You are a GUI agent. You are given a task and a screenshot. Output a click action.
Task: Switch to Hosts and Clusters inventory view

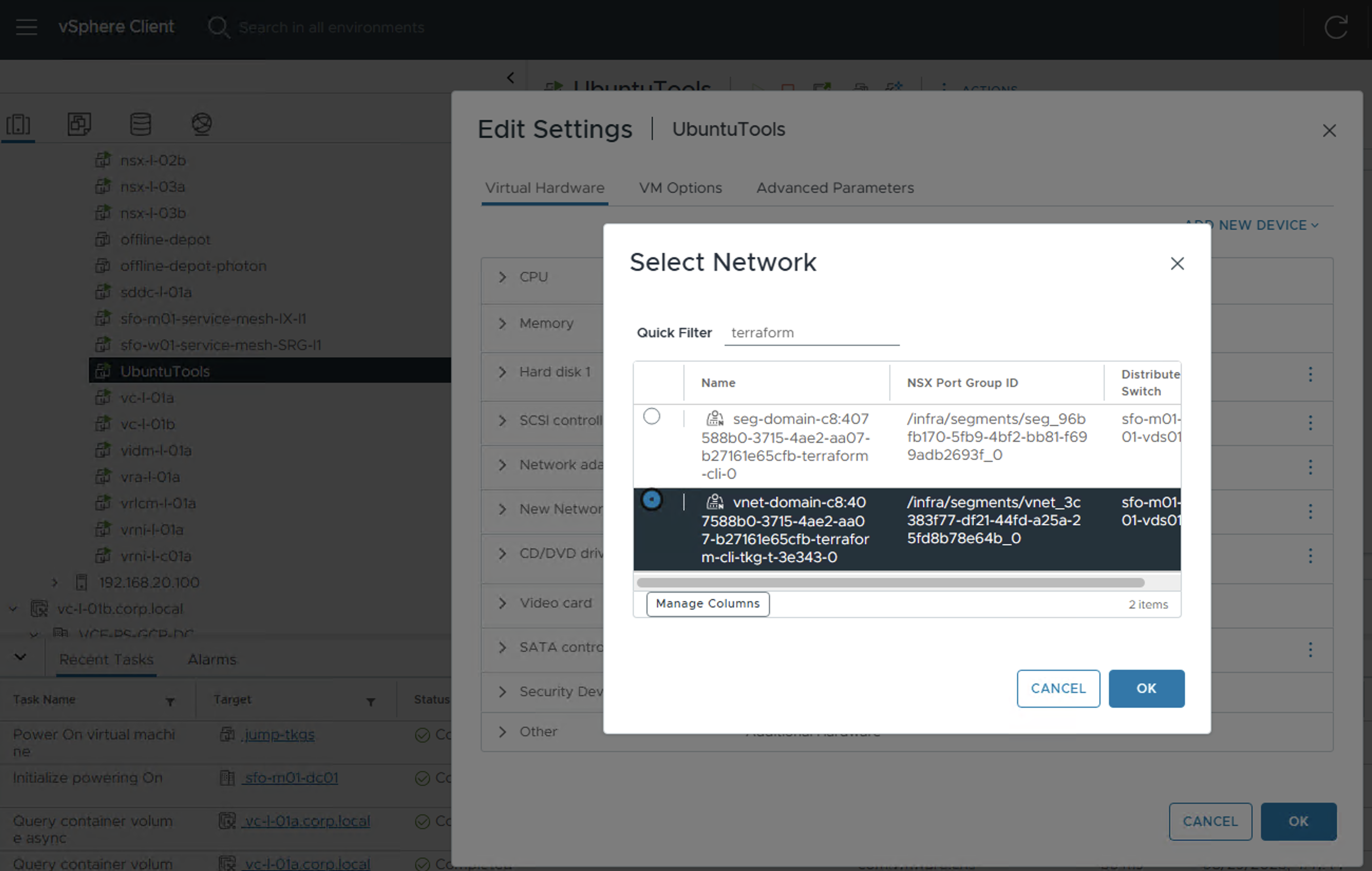18,124
